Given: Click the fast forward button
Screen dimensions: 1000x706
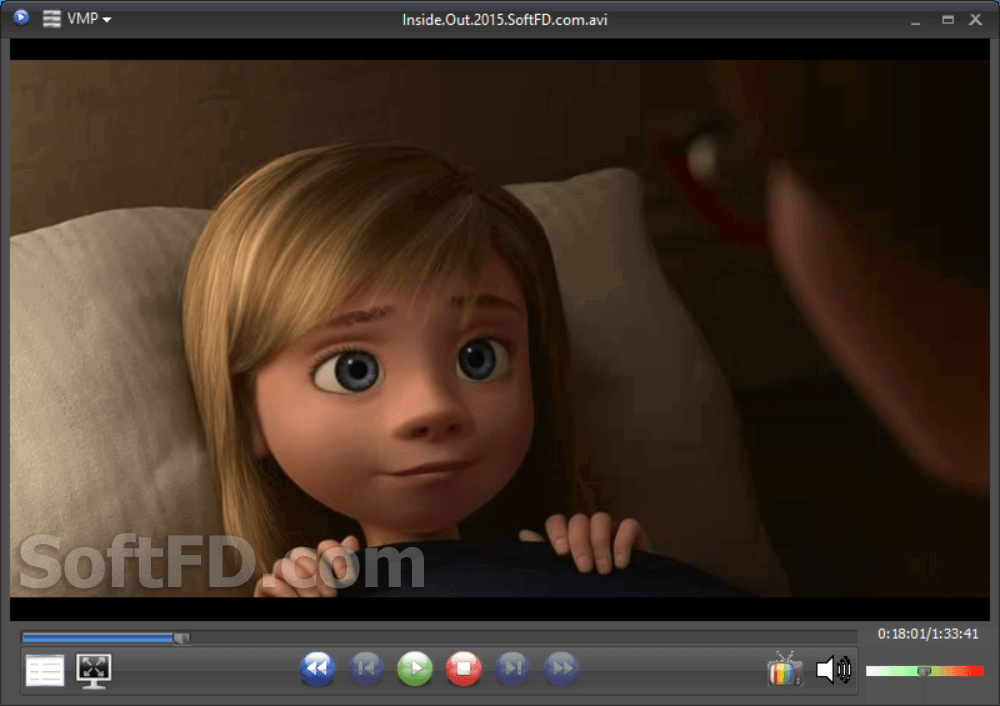Looking at the screenshot, I should pyautogui.click(x=561, y=668).
